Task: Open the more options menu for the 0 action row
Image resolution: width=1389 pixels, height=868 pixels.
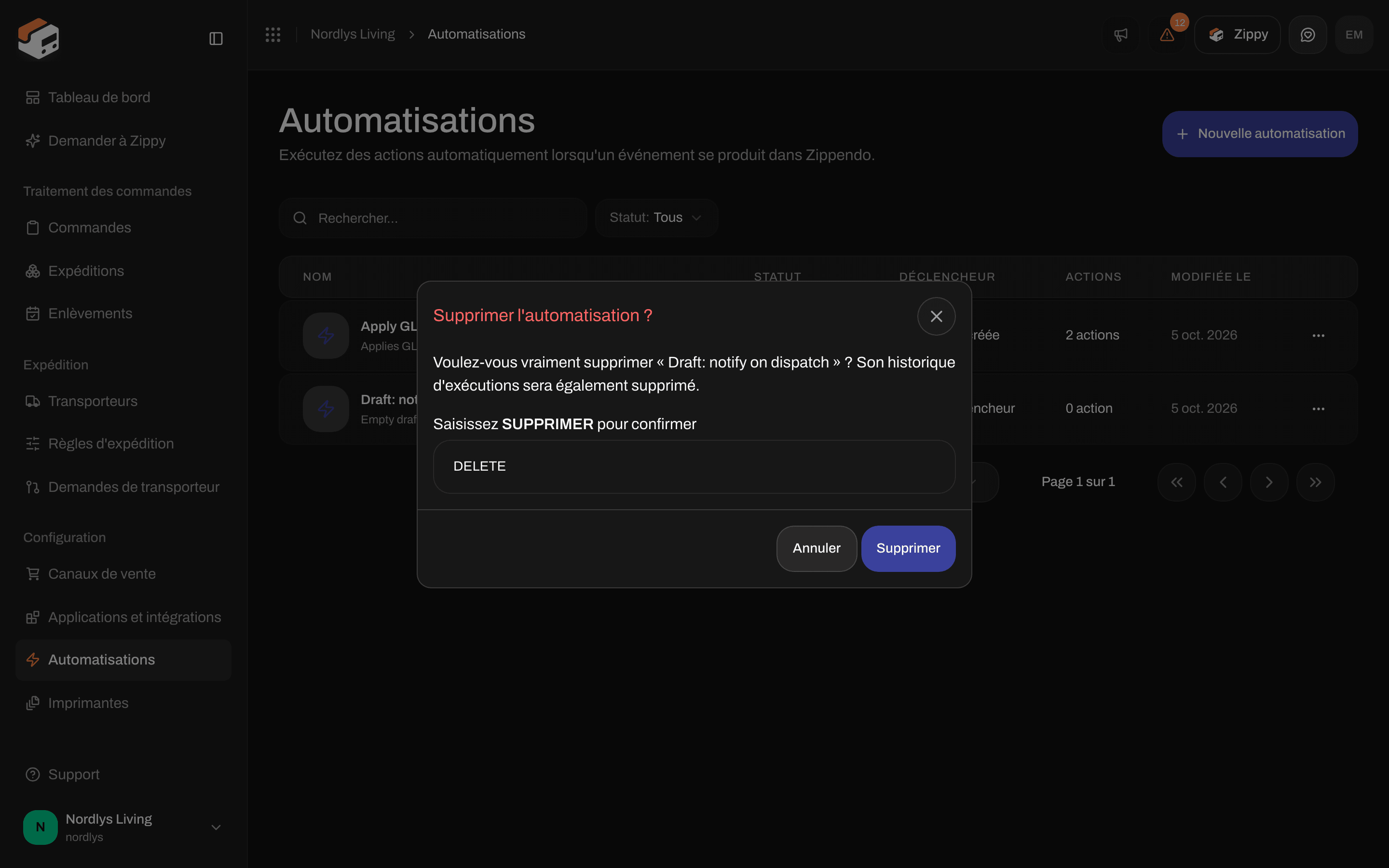Action: [1319, 409]
